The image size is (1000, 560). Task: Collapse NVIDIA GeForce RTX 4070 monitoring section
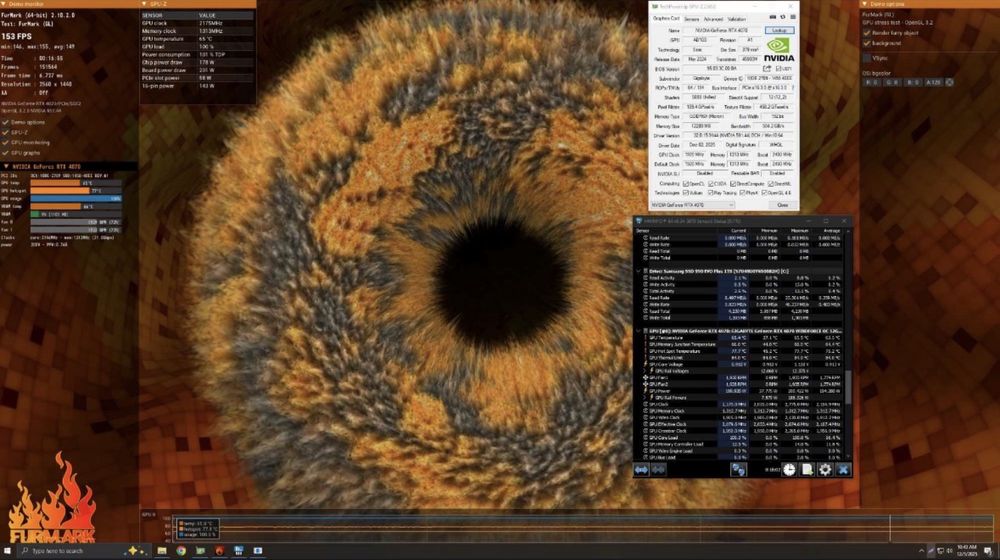tap(6, 166)
